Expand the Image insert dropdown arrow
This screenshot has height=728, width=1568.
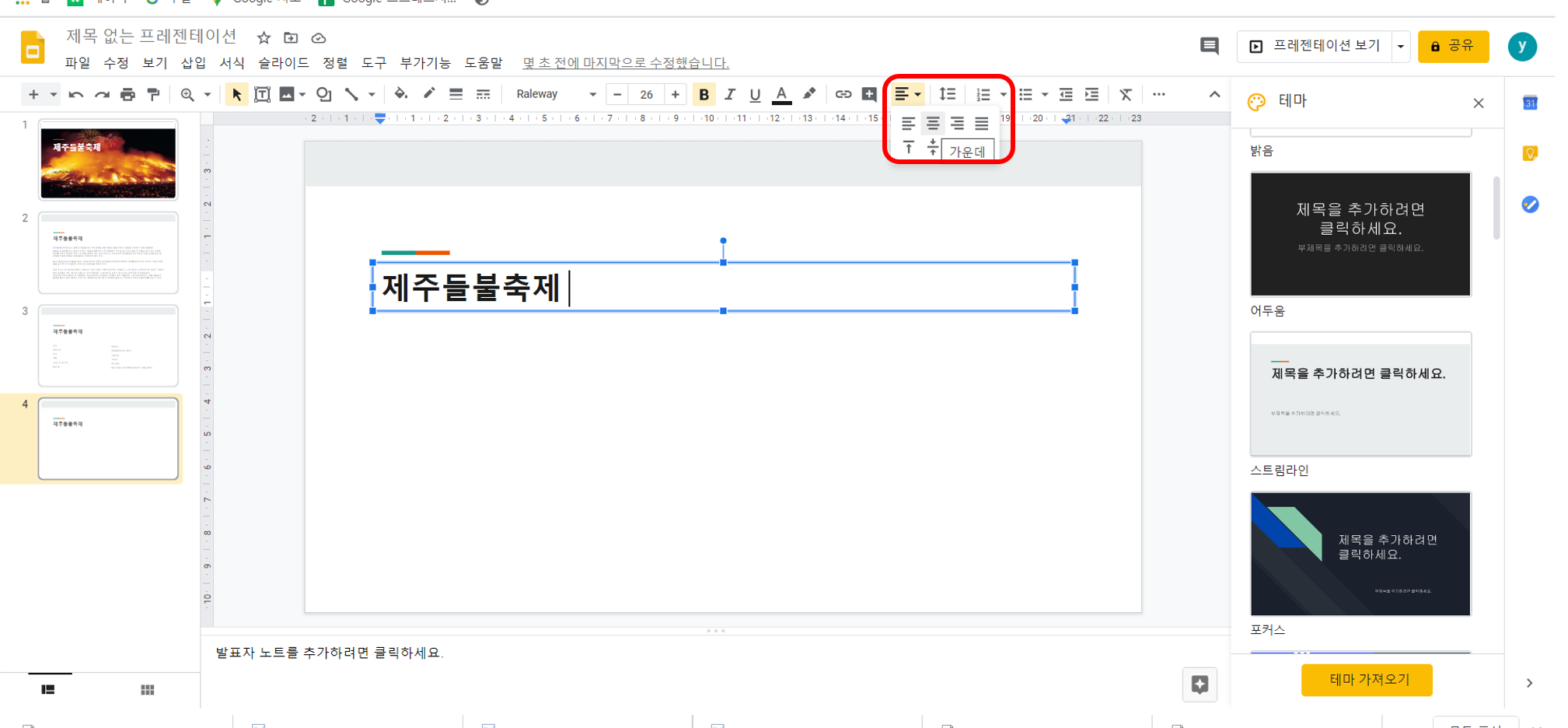[302, 94]
